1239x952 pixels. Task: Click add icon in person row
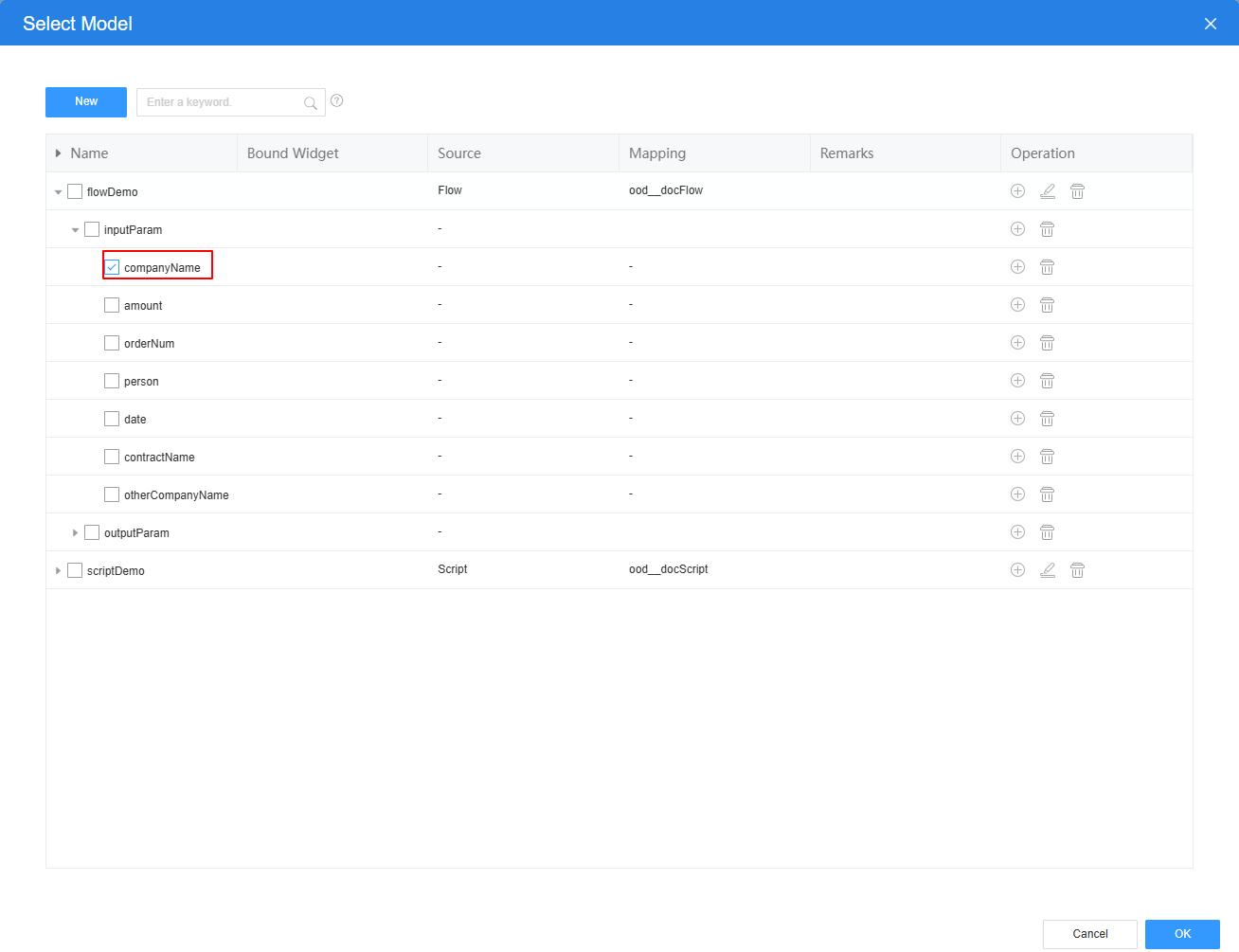[x=1017, y=380]
